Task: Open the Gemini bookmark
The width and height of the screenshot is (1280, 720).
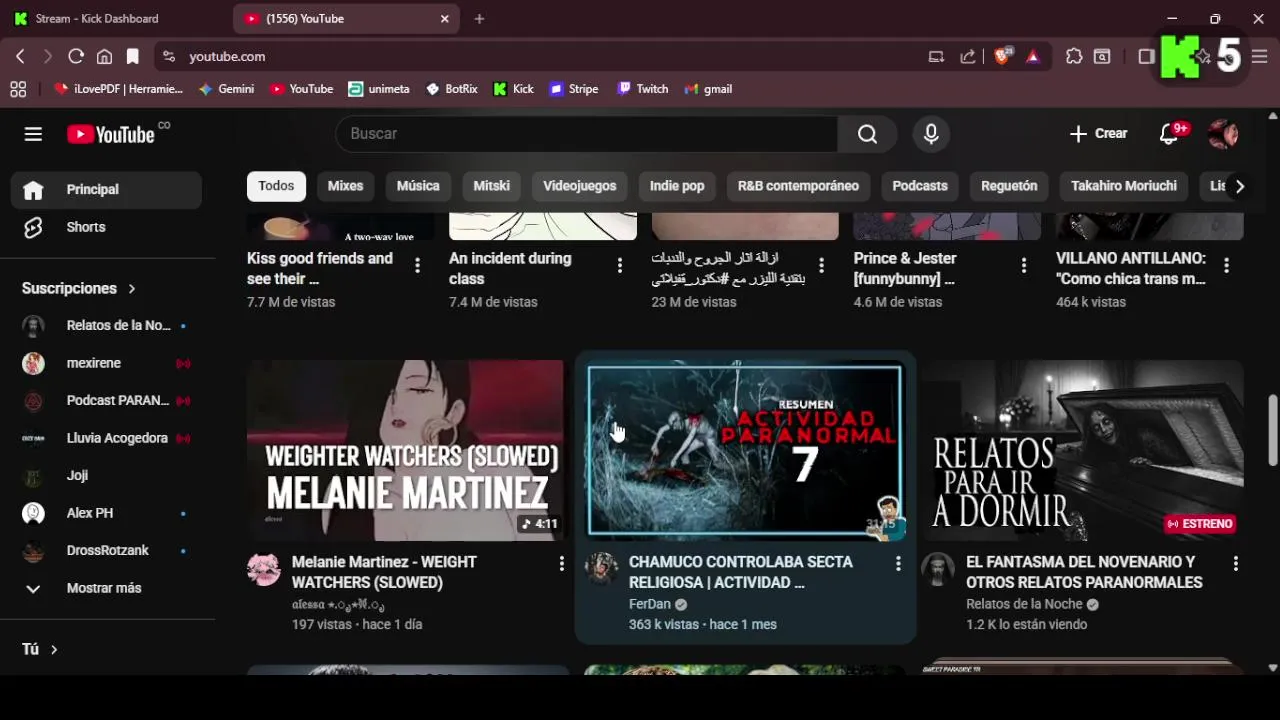Action: coord(226,89)
